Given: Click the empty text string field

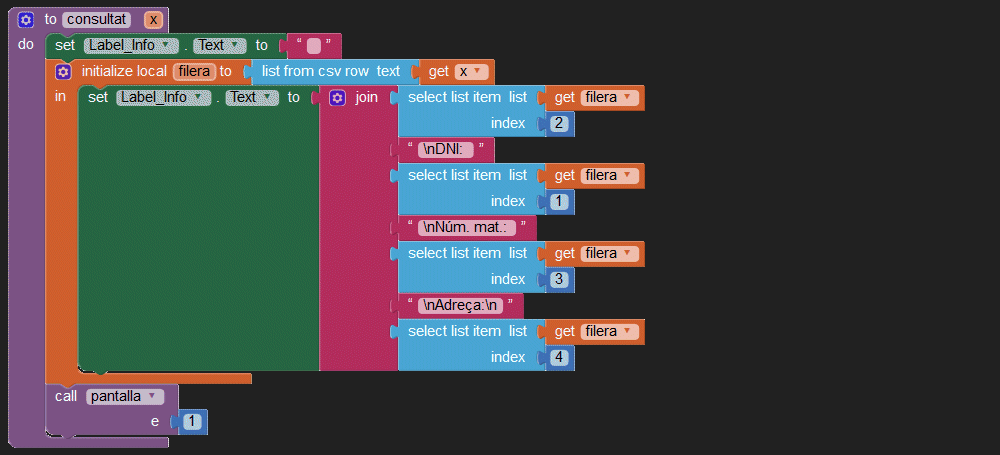Looking at the screenshot, I should click(x=313, y=46).
